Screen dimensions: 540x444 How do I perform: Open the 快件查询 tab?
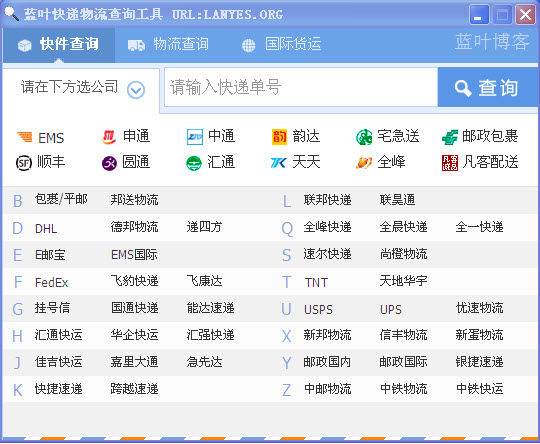click(x=59, y=44)
